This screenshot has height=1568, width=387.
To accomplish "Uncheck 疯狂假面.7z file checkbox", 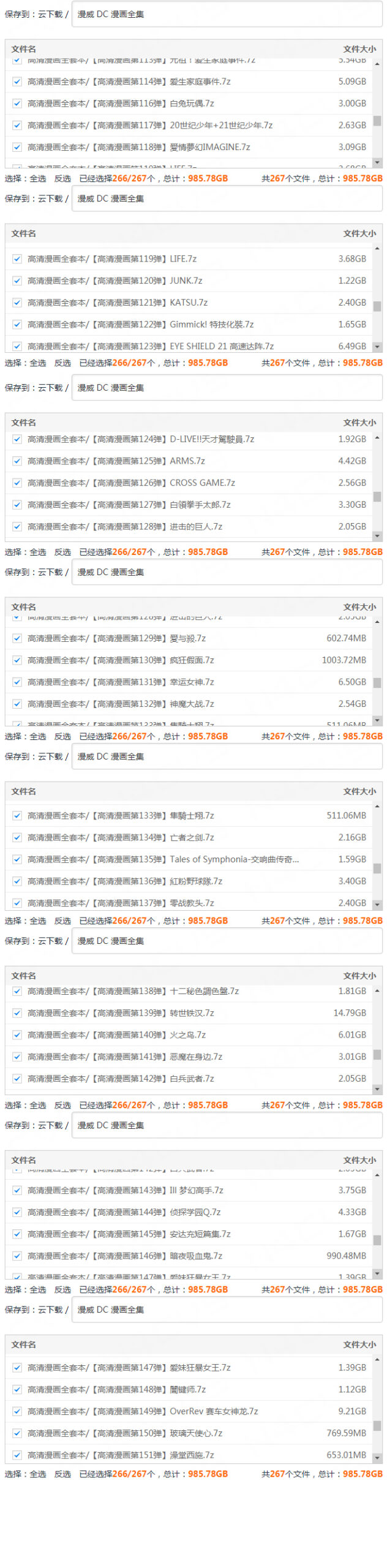I will pyautogui.click(x=17, y=660).
